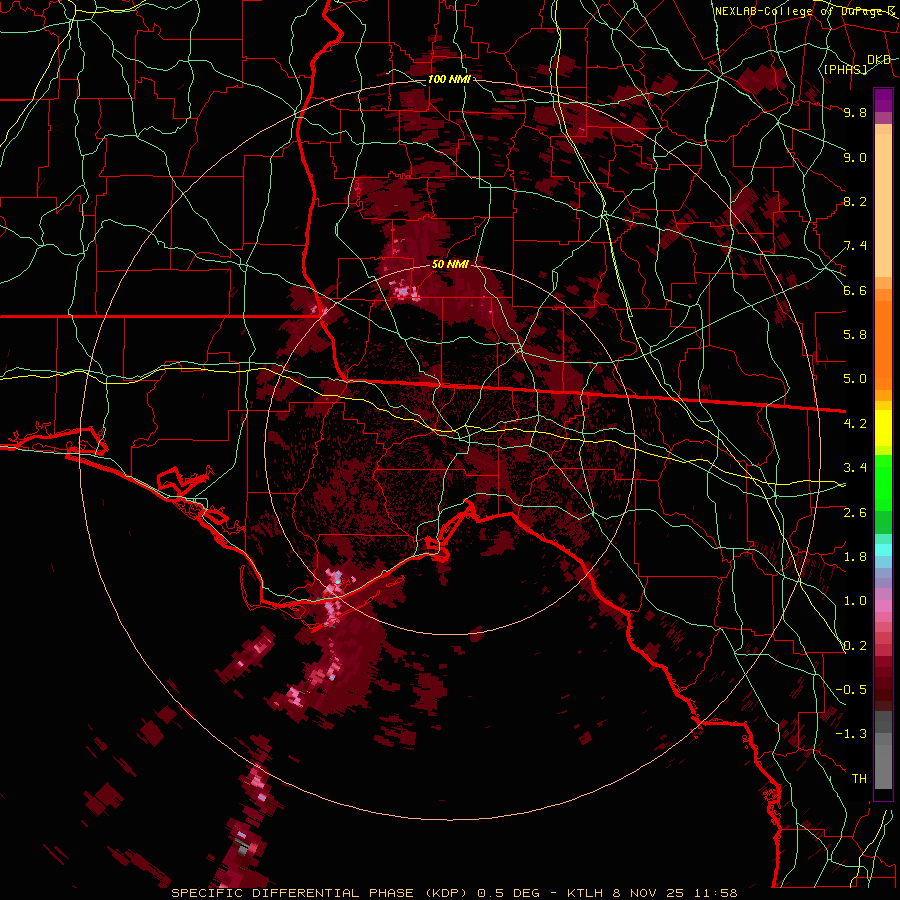Click the purple top segment of color bar

tap(883, 100)
